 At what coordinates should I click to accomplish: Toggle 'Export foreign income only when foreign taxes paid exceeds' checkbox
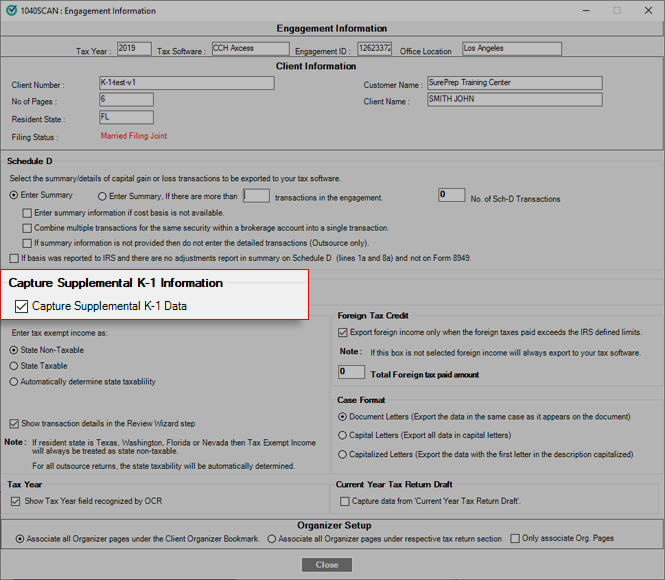tap(343, 332)
